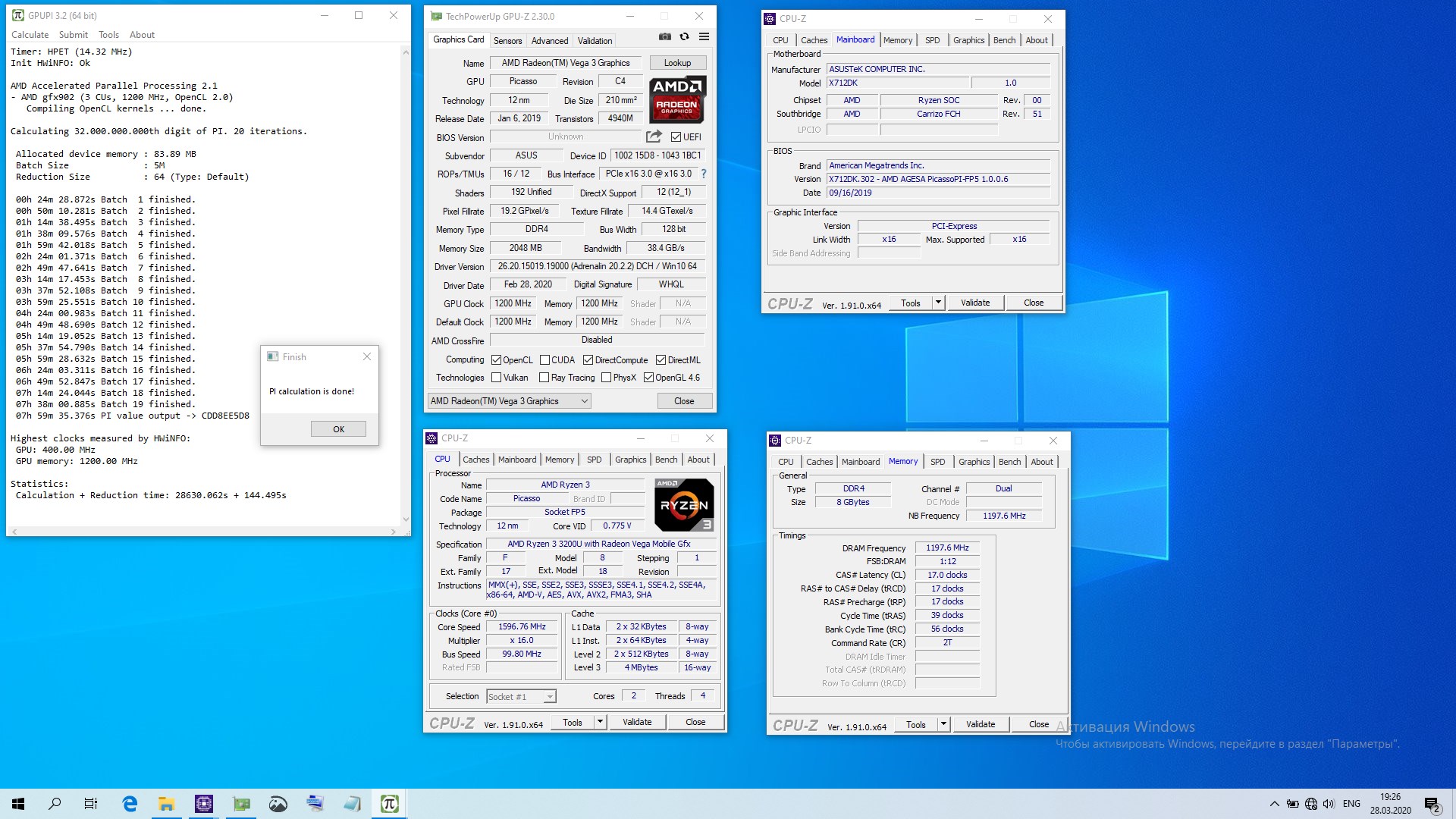Switch to the Advanced tab in GPU-Z

coord(550,41)
